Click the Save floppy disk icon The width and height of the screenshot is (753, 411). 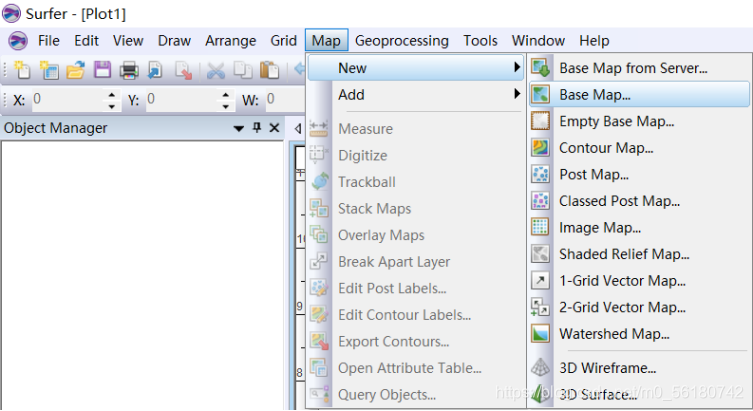pos(102,70)
